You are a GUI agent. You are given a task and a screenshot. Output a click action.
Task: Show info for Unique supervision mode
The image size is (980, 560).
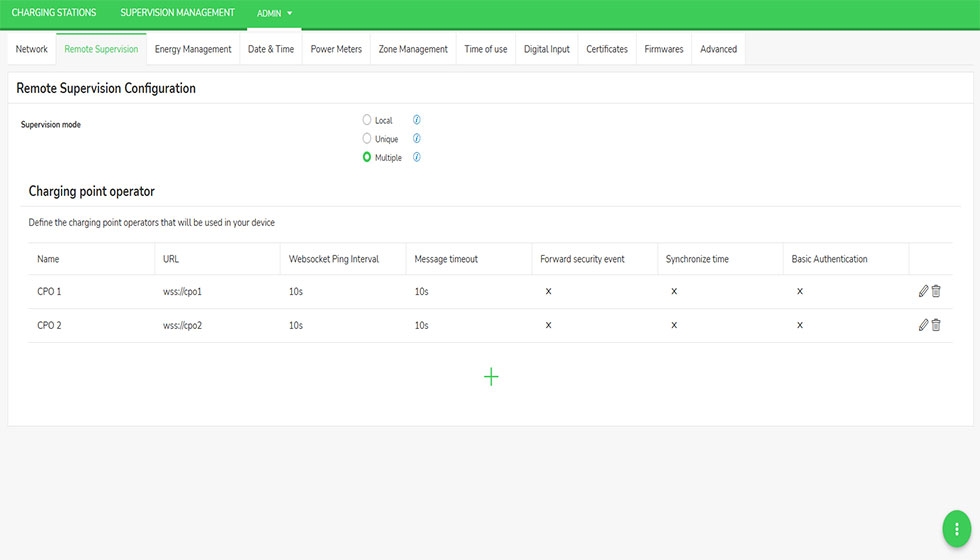click(417, 139)
